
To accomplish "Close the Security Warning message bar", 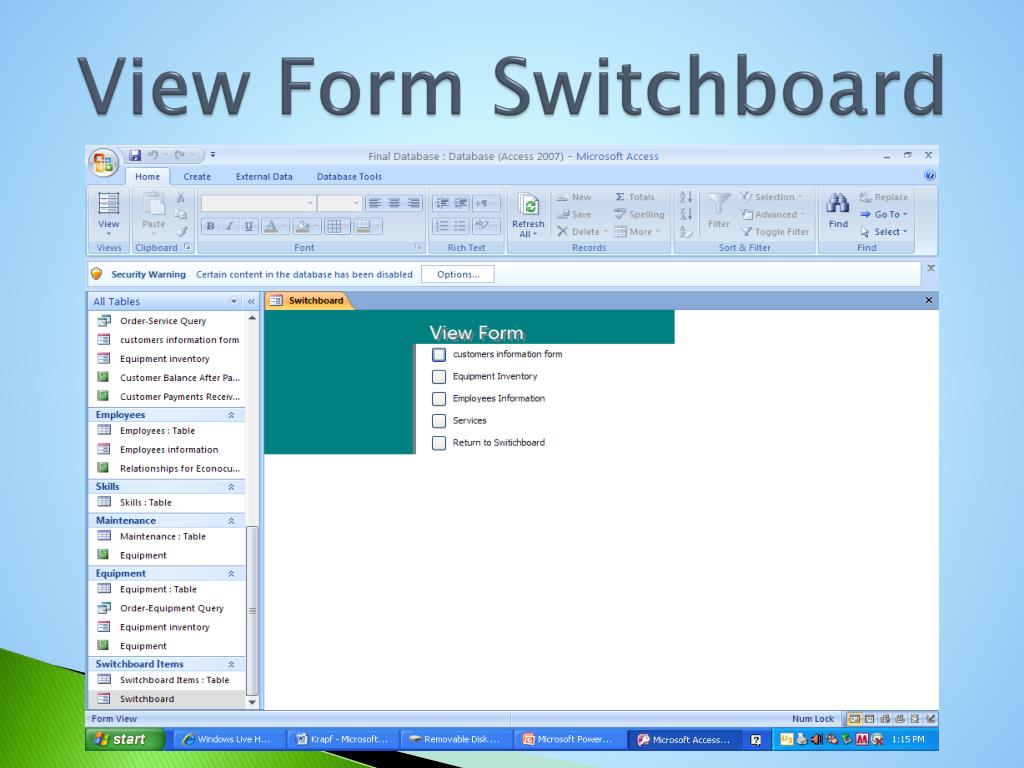I will pyautogui.click(x=931, y=268).
